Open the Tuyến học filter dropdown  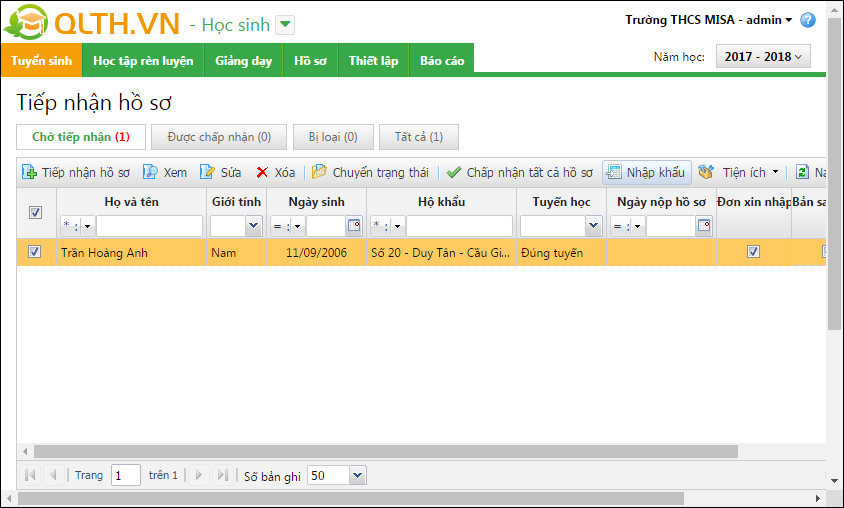click(593, 226)
